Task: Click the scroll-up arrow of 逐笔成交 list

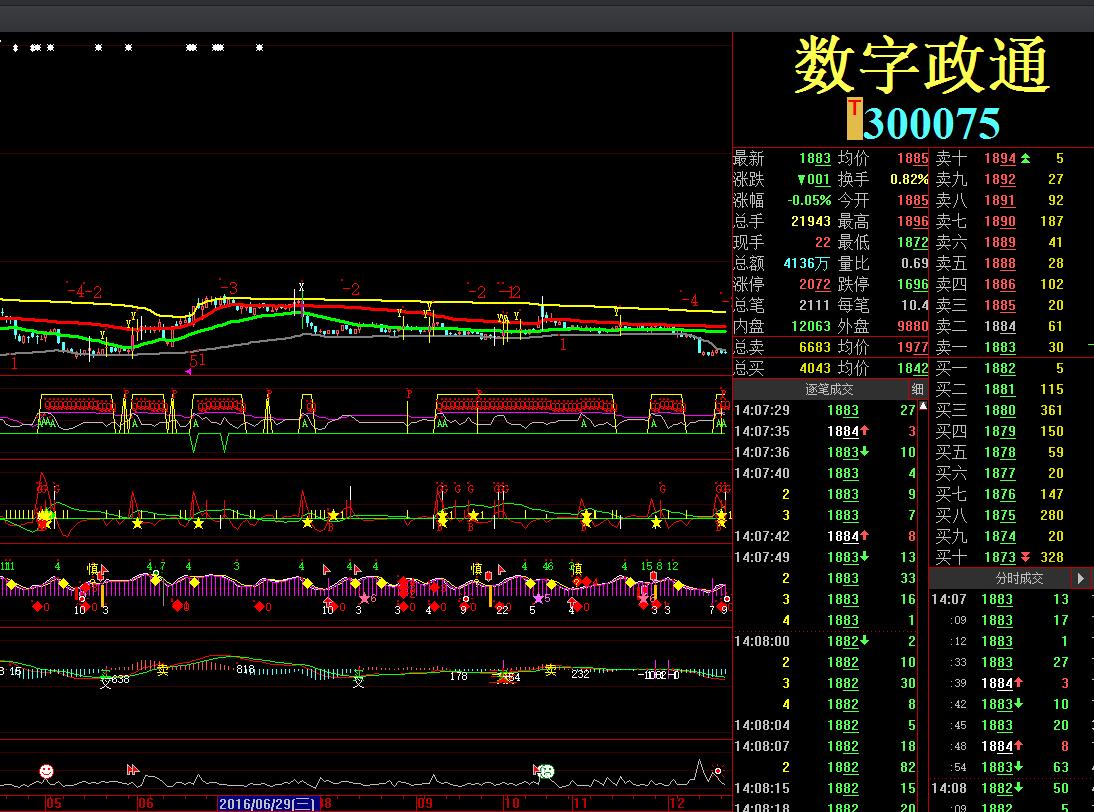Action: point(923,405)
